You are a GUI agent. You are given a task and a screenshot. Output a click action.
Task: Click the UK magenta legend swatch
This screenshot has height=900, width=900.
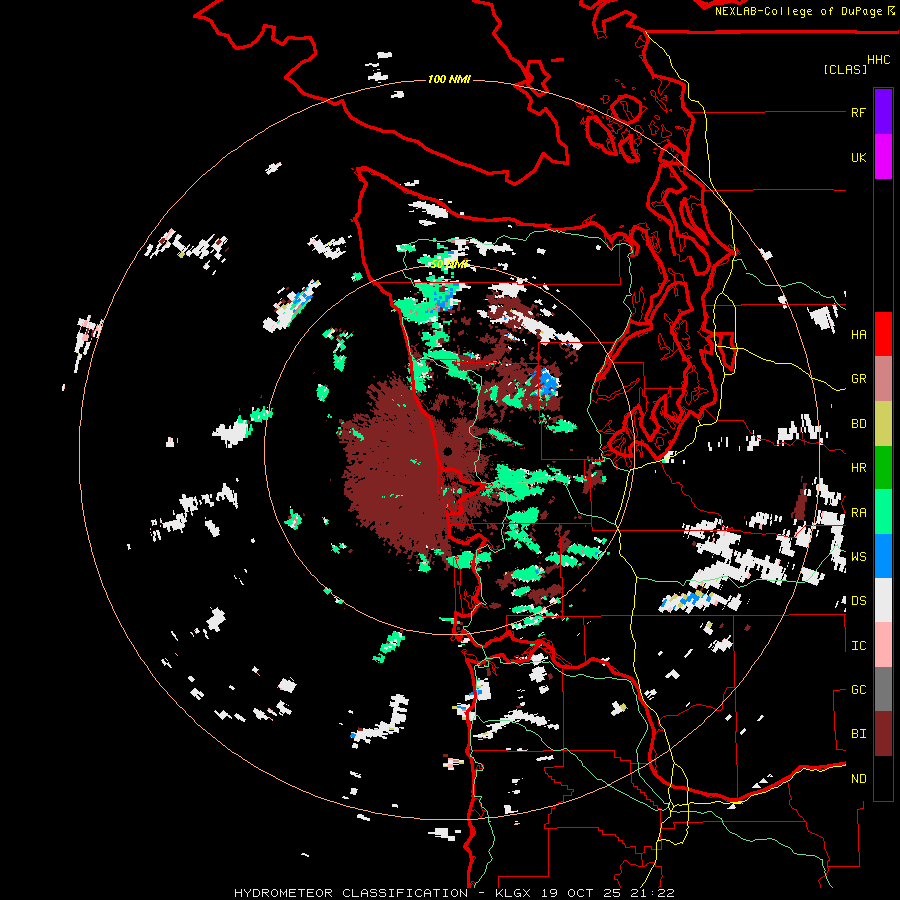click(x=883, y=156)
